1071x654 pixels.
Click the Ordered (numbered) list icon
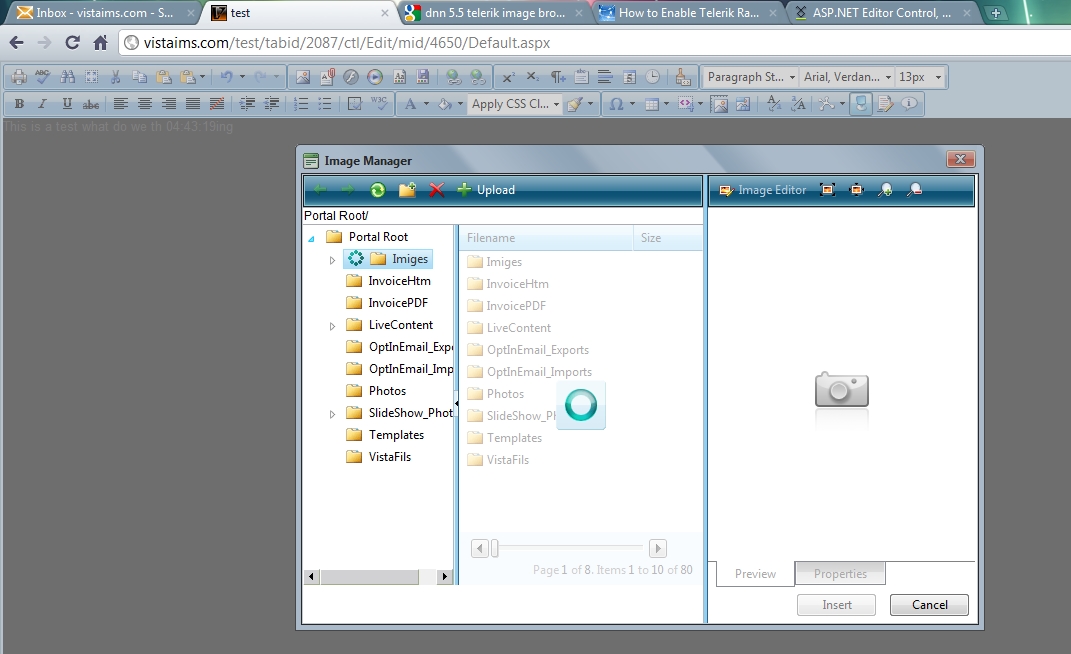tap(301, 104)
